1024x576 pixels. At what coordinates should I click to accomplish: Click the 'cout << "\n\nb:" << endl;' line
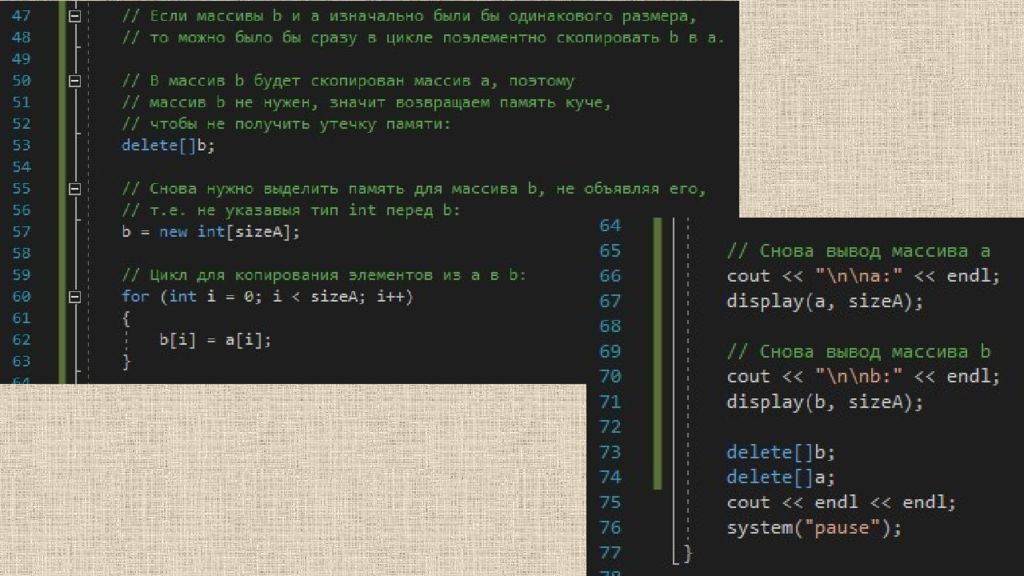863,377
